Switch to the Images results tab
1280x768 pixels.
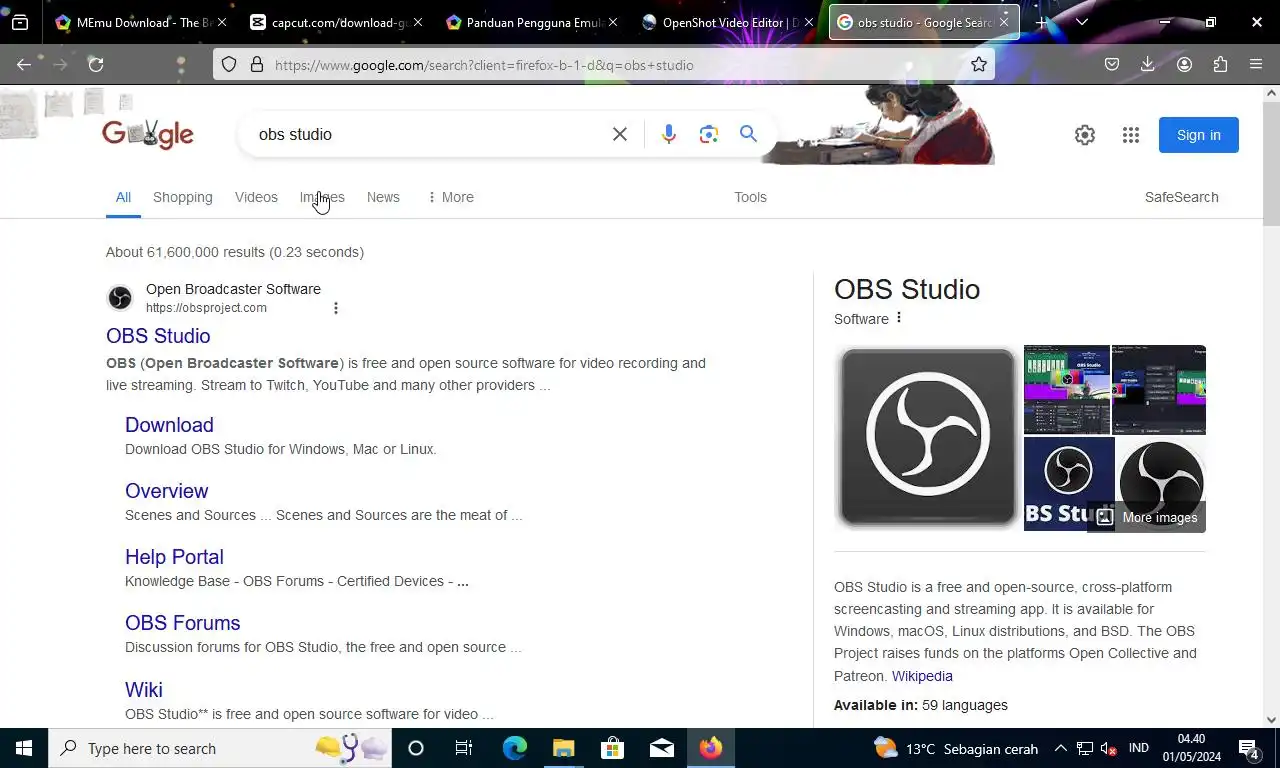(x=322, y=197)
